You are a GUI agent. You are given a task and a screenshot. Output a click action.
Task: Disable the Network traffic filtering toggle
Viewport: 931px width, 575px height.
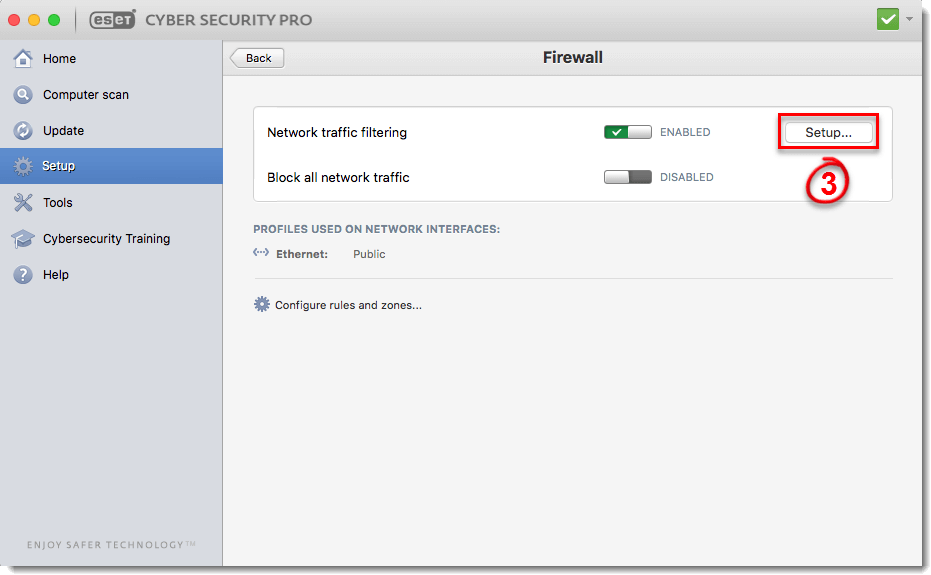(628, 132)
